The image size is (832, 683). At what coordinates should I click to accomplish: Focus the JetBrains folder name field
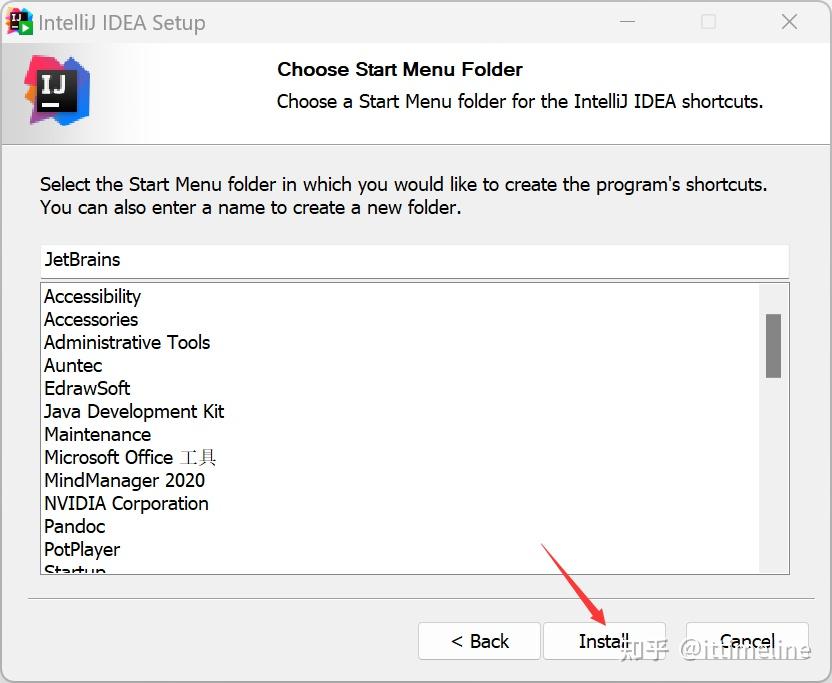point(414,260)
